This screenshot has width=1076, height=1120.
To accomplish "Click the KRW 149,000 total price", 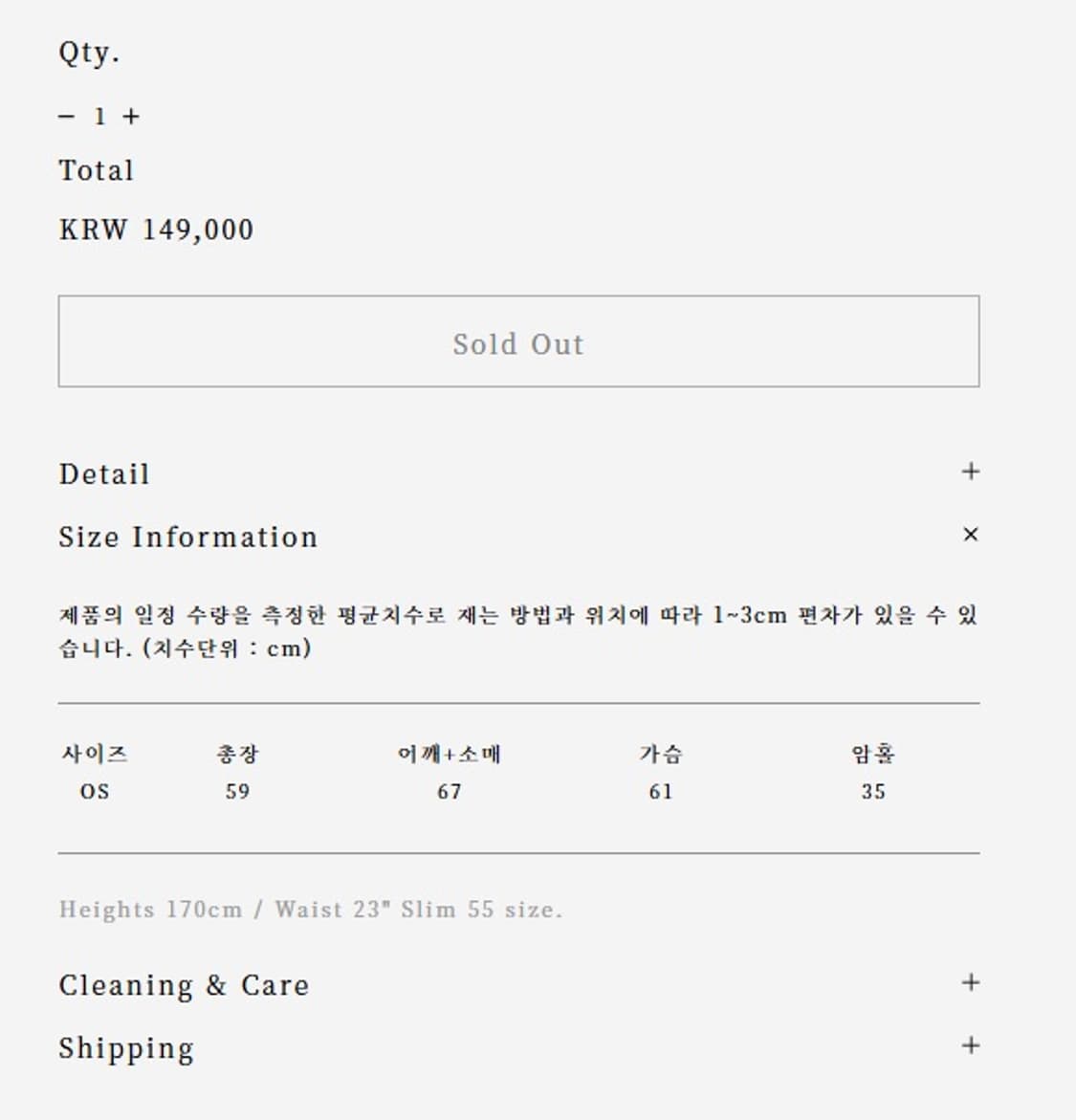I will point(156,230).
